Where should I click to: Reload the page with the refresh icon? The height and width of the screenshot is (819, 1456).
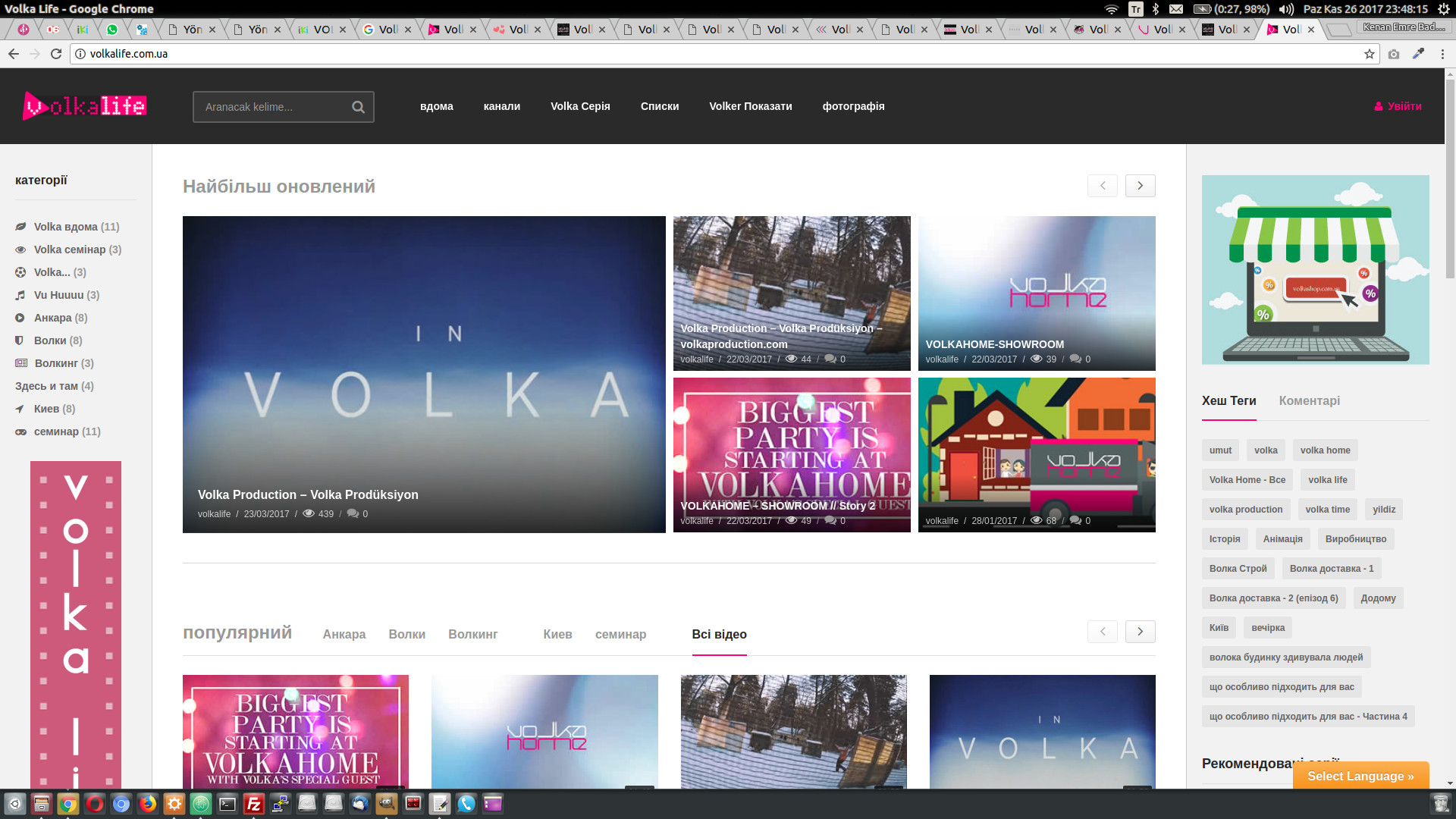click(56, 54)
